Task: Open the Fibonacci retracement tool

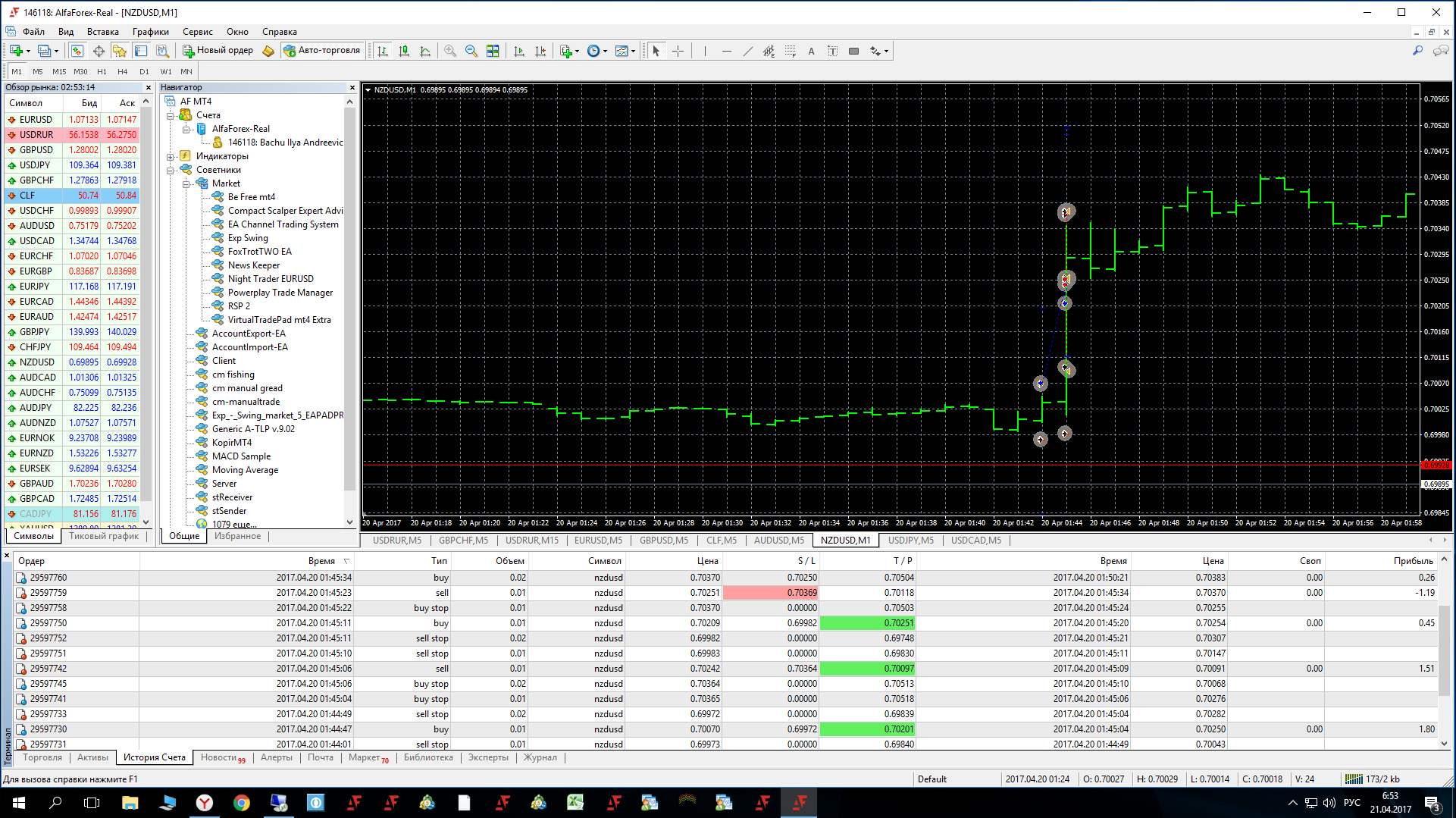Action: pyautogui.click(x=790, y=51)
